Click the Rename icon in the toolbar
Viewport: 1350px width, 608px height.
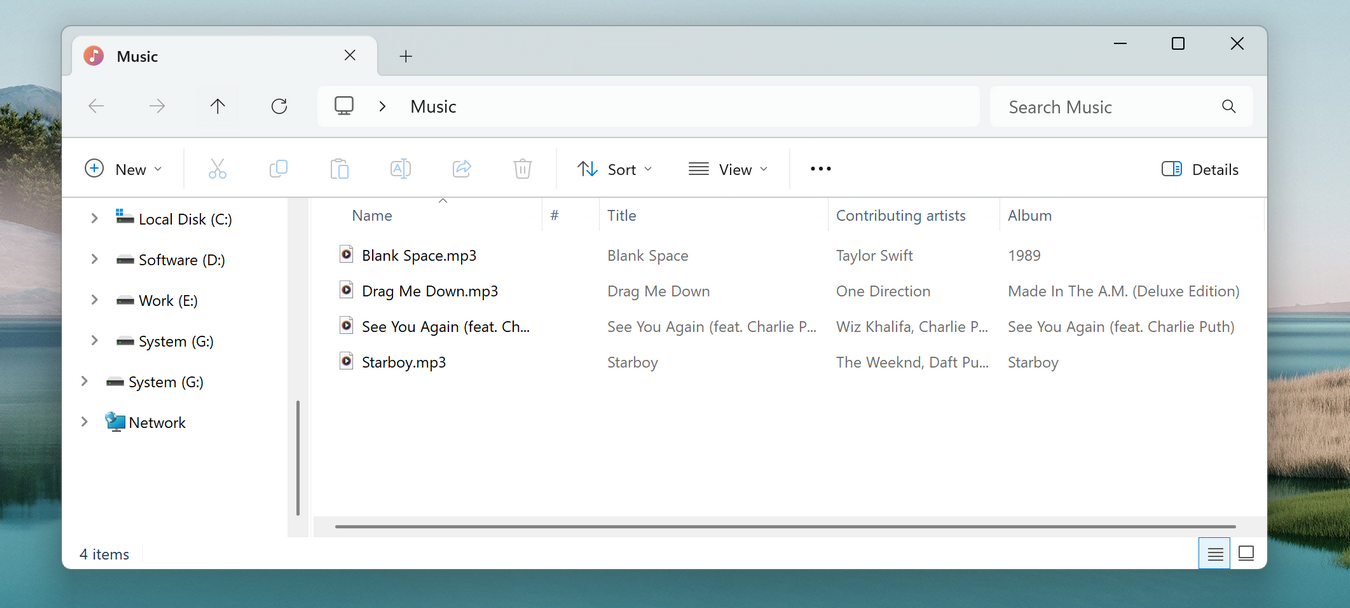(400, 168)
